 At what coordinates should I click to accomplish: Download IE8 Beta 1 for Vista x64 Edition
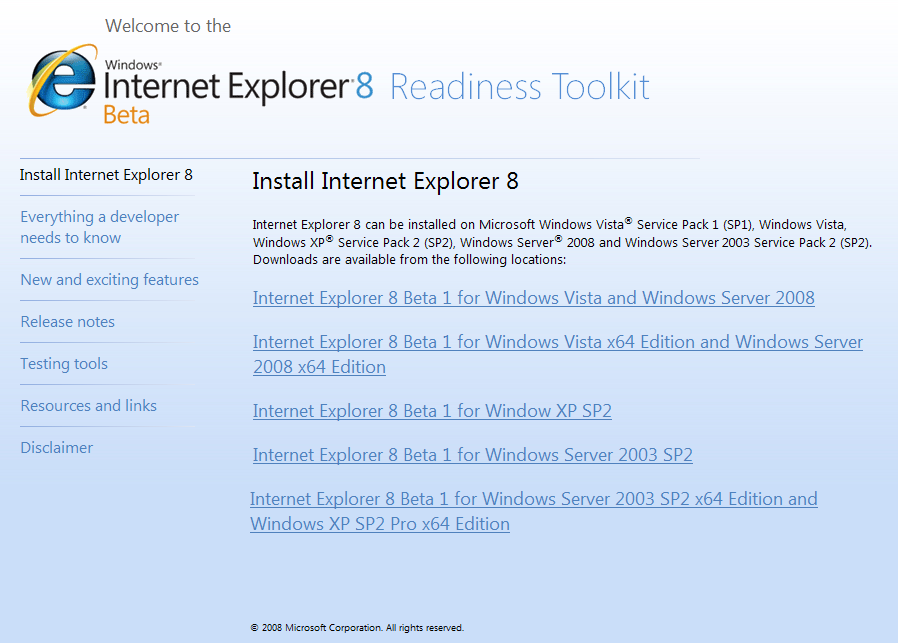coord(558,354)
